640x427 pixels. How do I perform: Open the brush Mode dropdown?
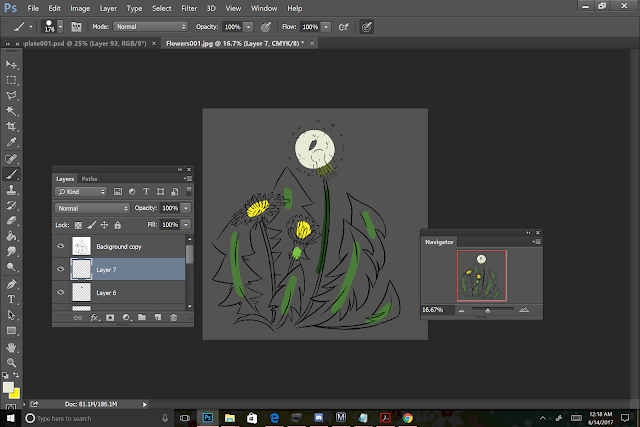pos(150,27)
